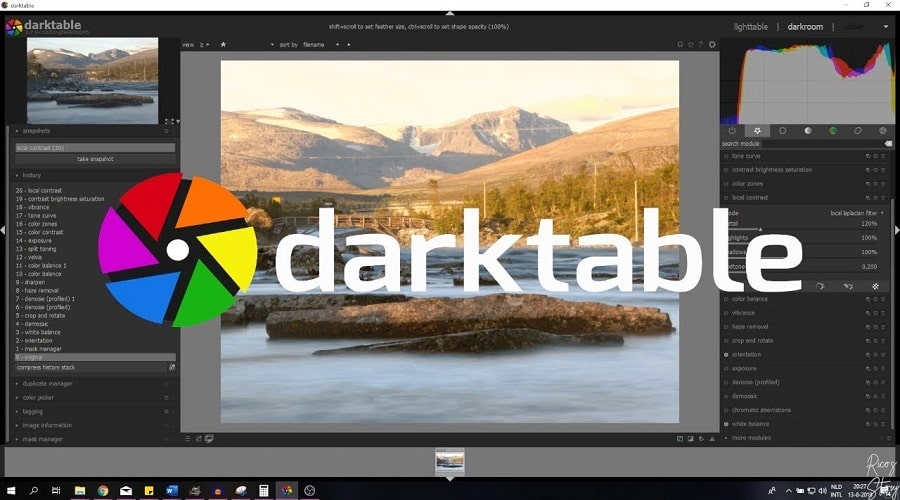Click the styles icon below image
This screenshot has width=900, height=500.
click(x=199, y=439)
